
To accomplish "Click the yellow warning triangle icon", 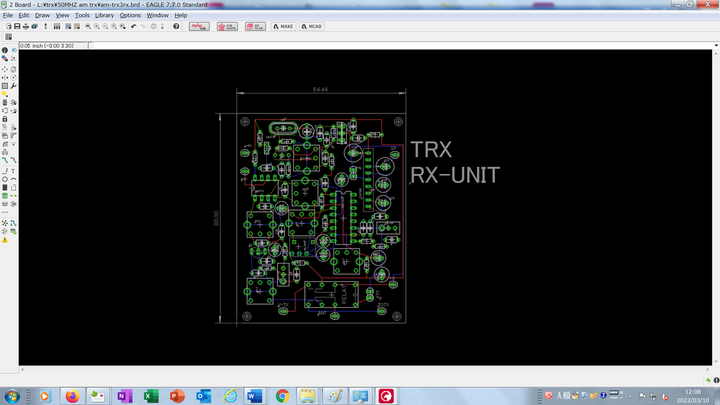I will point(5,240).
